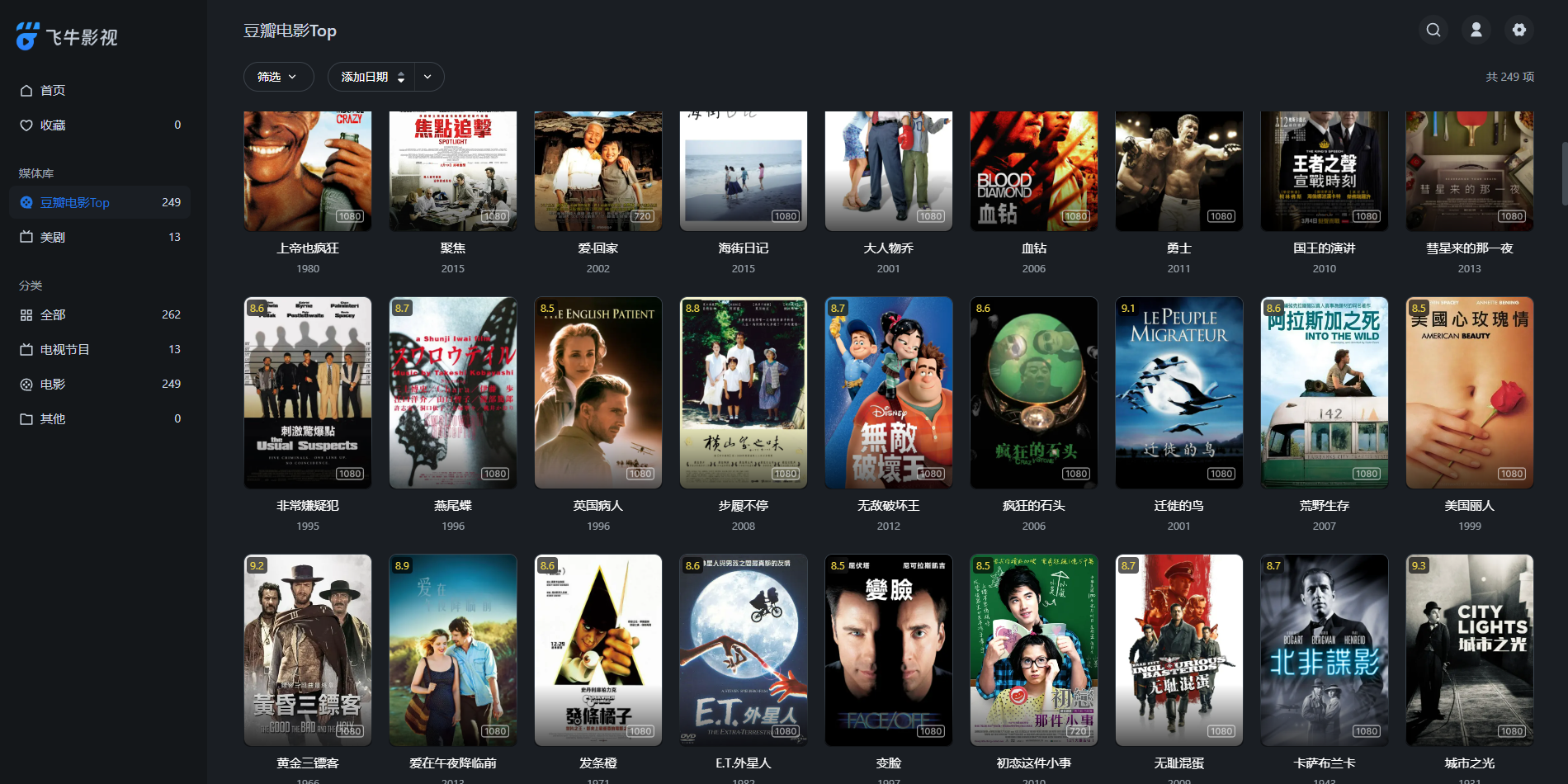This screenshot has height=784, width=1568.
Task: Open 步履不停 movie poster
Action: tap(744, 393)
